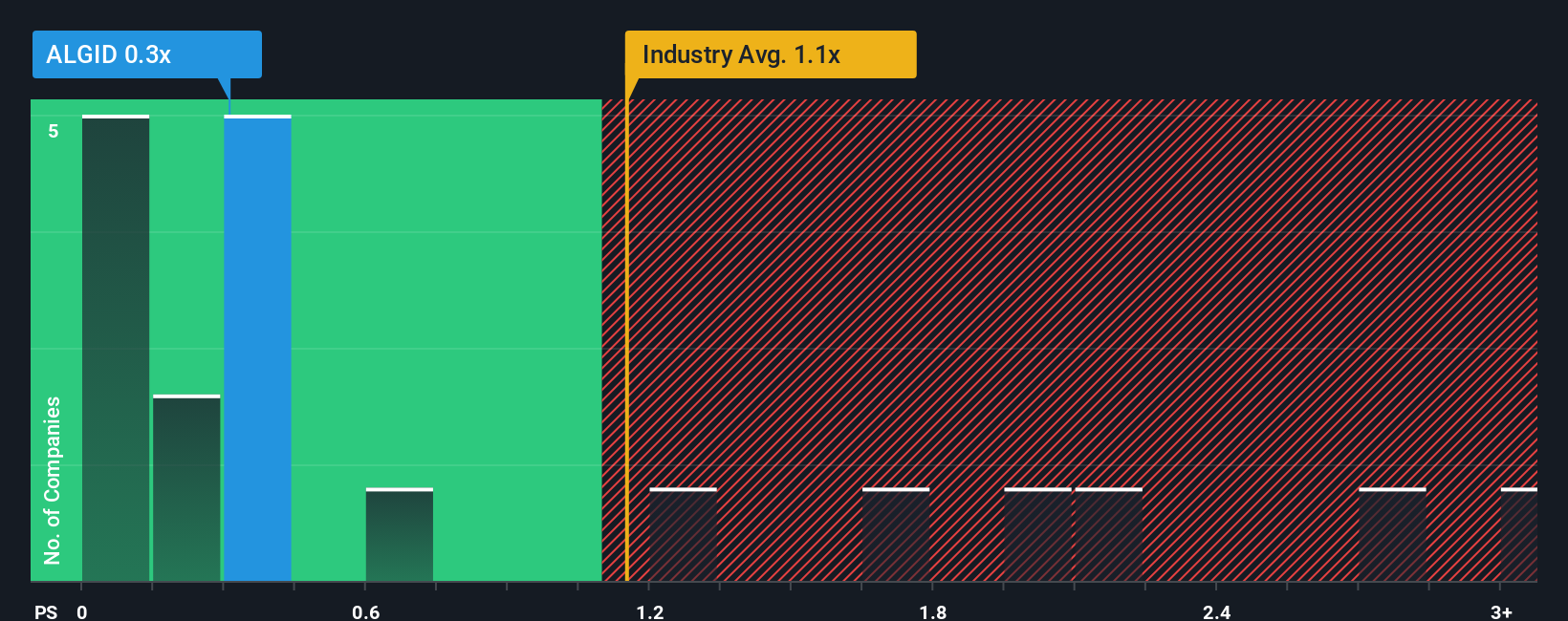
Task: Click the '3+' x-axis label
Action: coord(1501,611)
